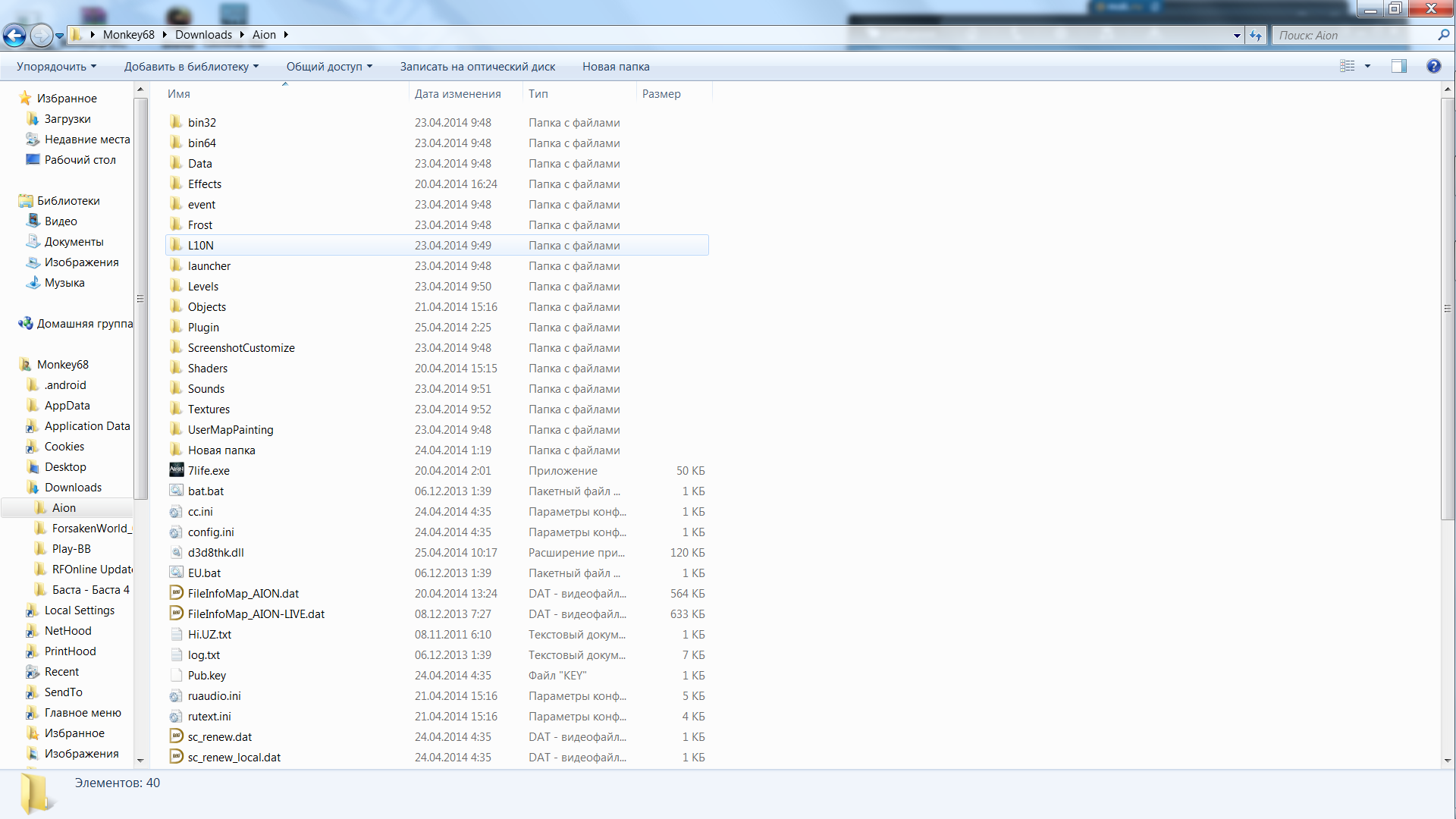Select 'Application Data' in the tree
The image size is (1456, 819).
point(87,425)
